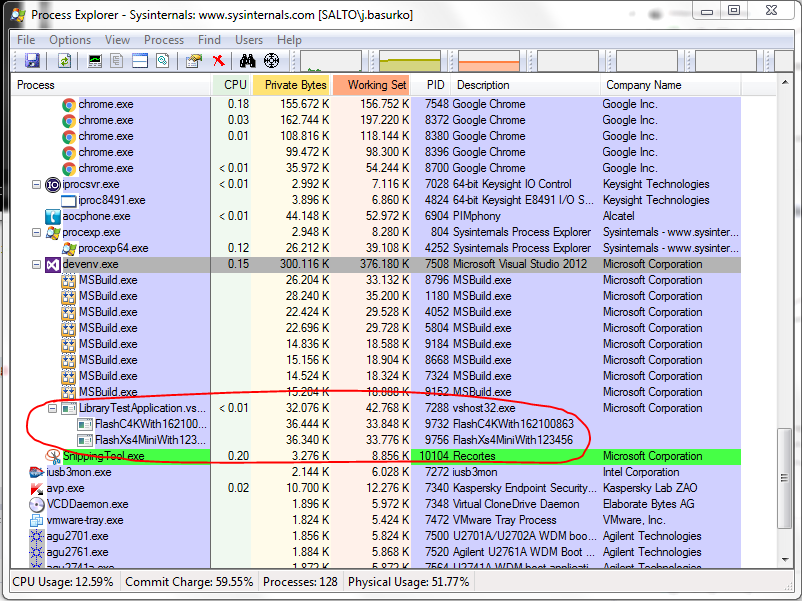Open the Properties toolbar icon

coord(194,61)
